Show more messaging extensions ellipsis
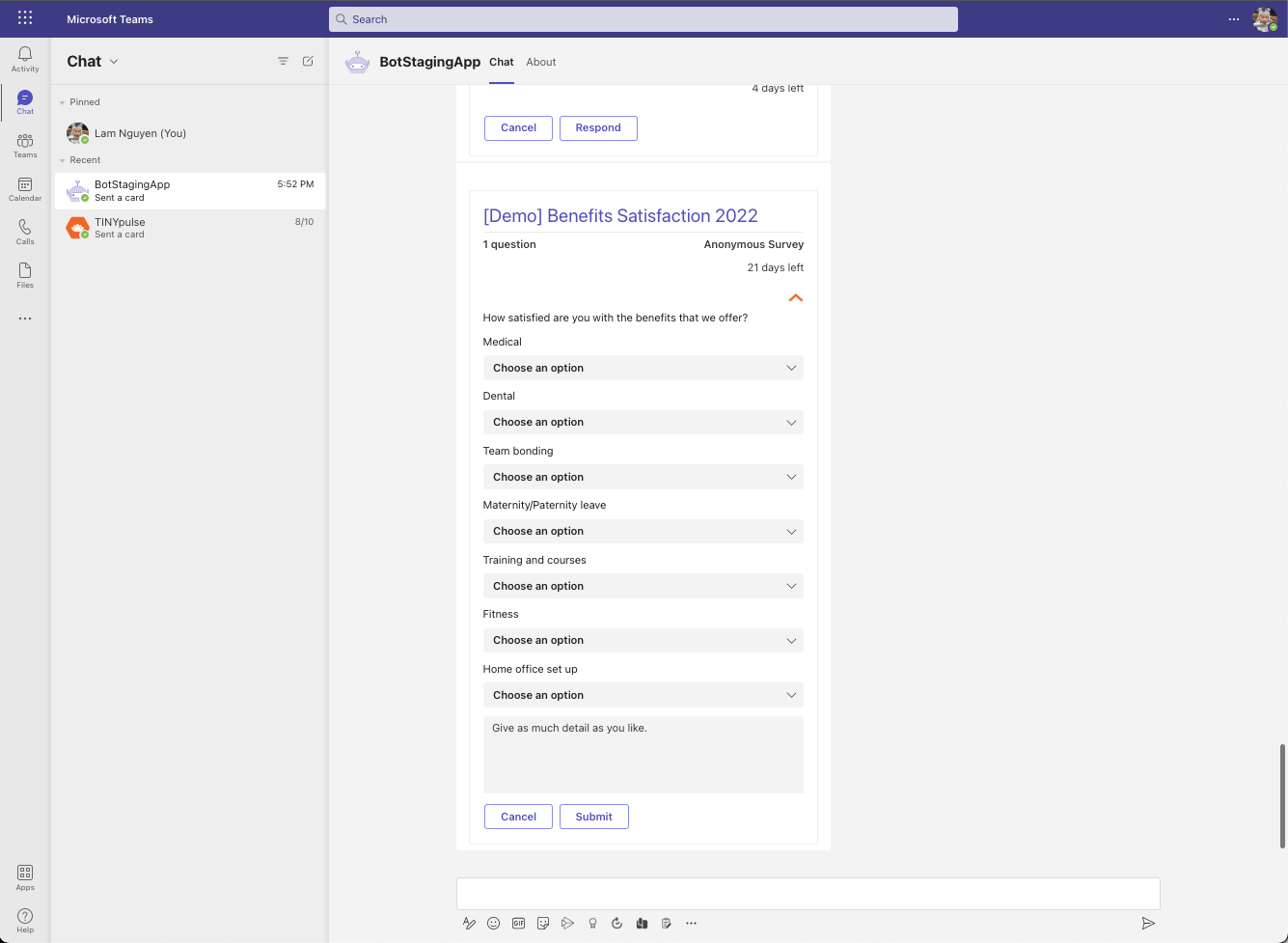Screen dimensions: 1288x943 [x=691, y=923]
